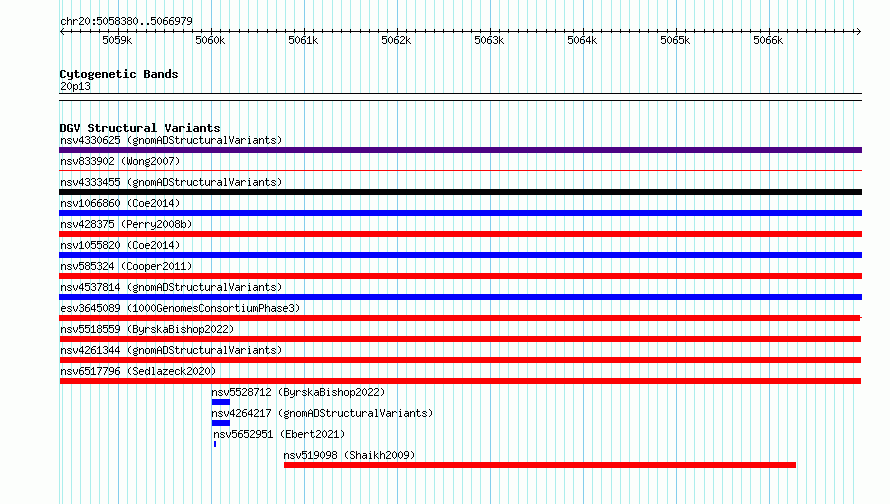
Task: Click the blue nsv4537814 variant bar
Action: pyautogui.click(x=460, y=297)
